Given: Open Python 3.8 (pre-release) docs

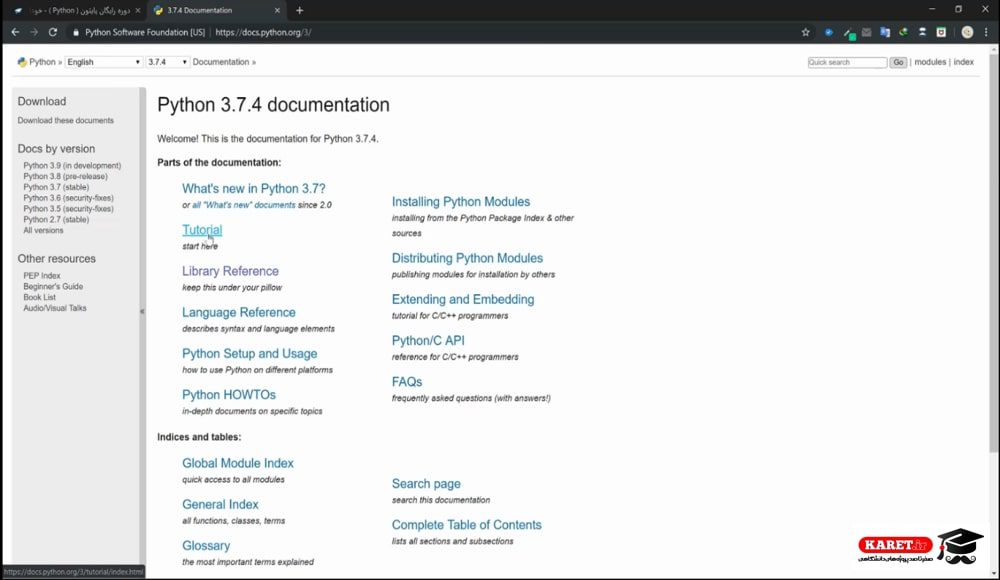Looking at the screenshot, I should coord(65,176).
